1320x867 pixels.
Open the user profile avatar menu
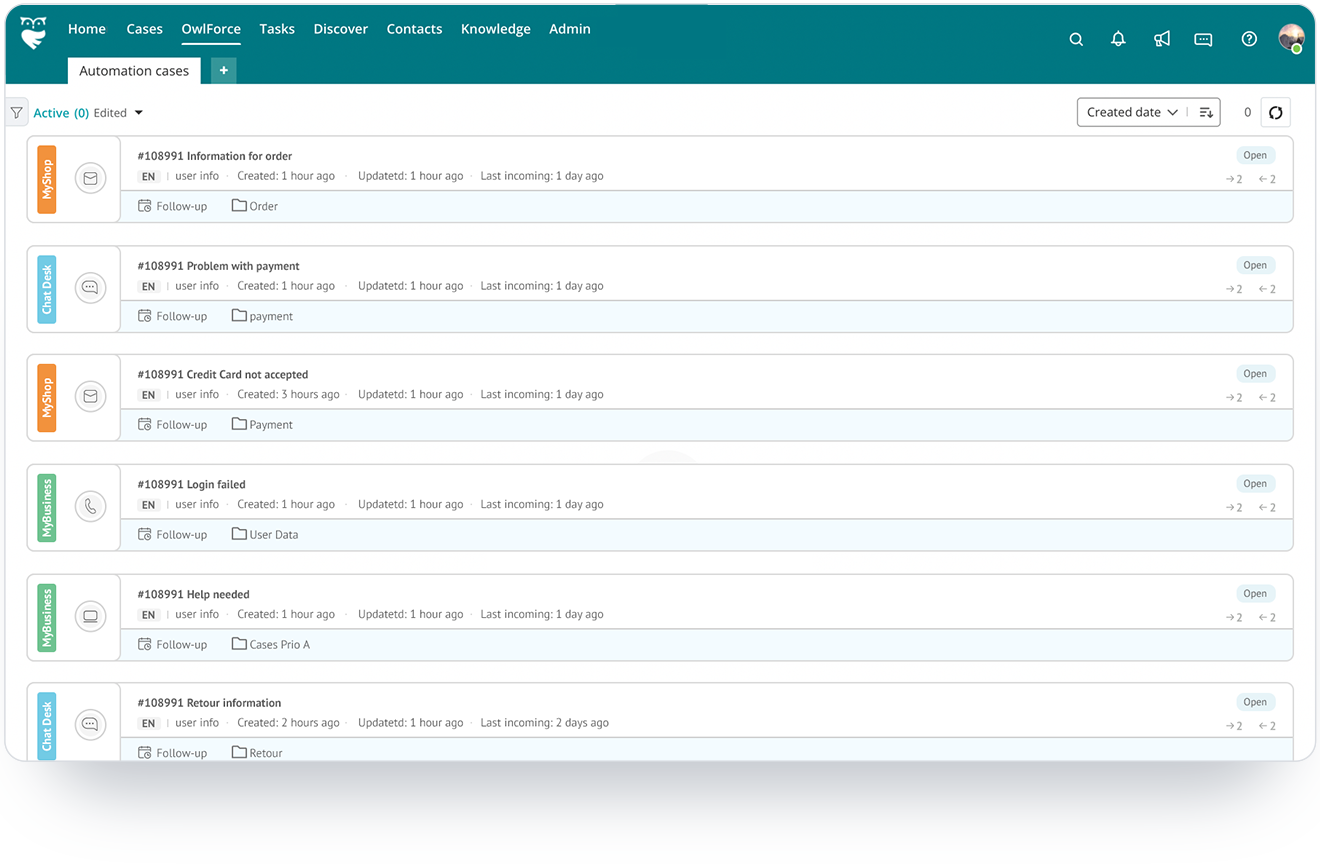tap(1291, 39)
